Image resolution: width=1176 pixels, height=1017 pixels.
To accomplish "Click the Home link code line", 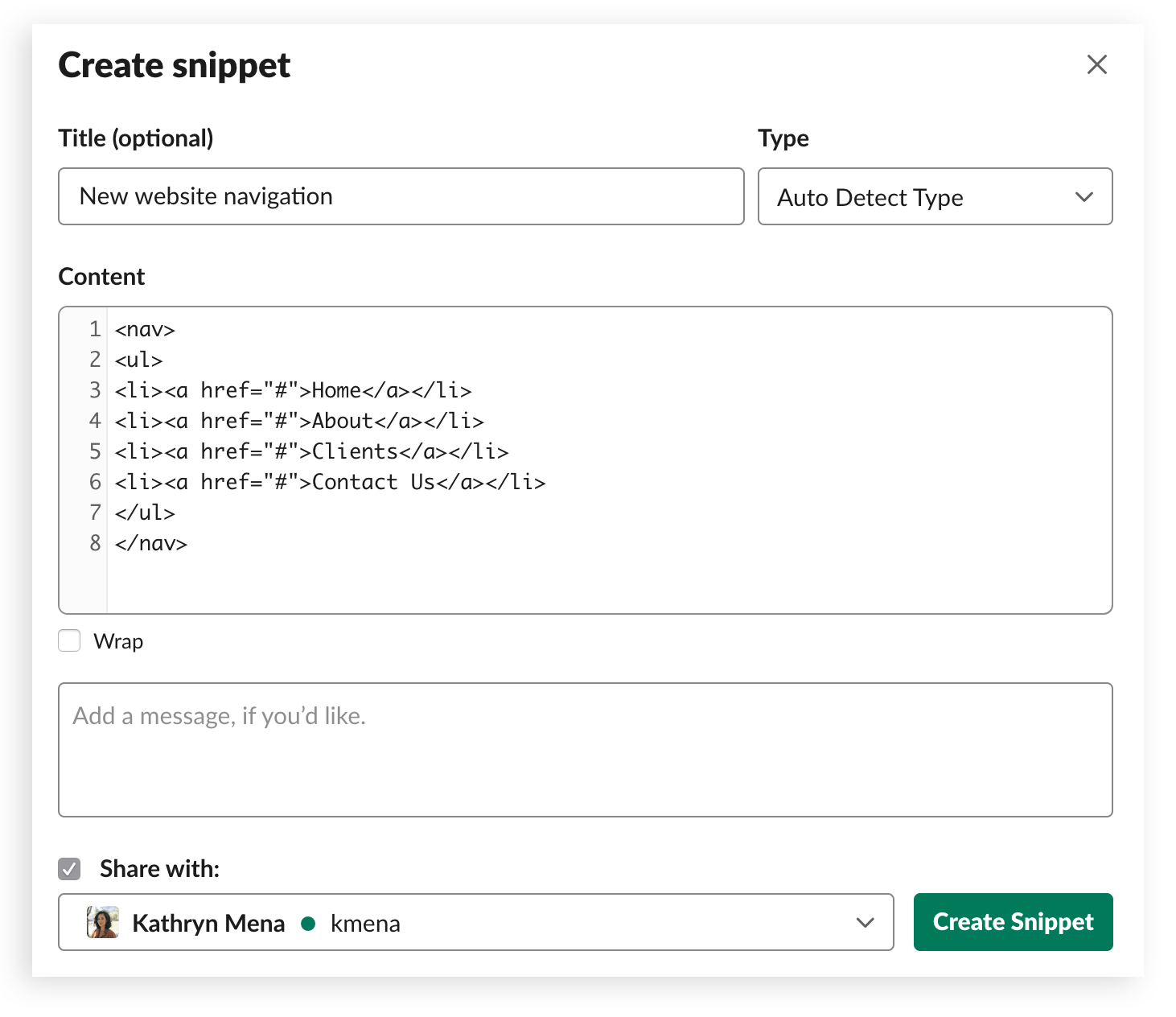I will click(x=294, y=391).
